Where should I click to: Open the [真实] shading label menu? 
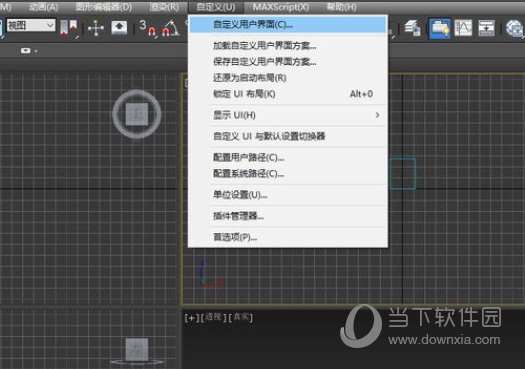240,317
